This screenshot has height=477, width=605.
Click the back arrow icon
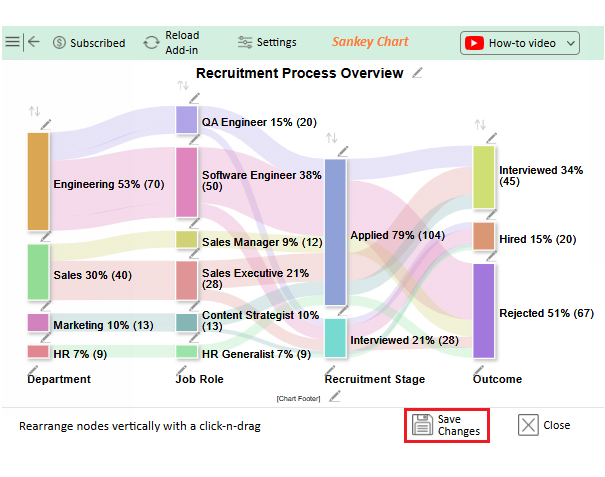[x=34, y=42]
